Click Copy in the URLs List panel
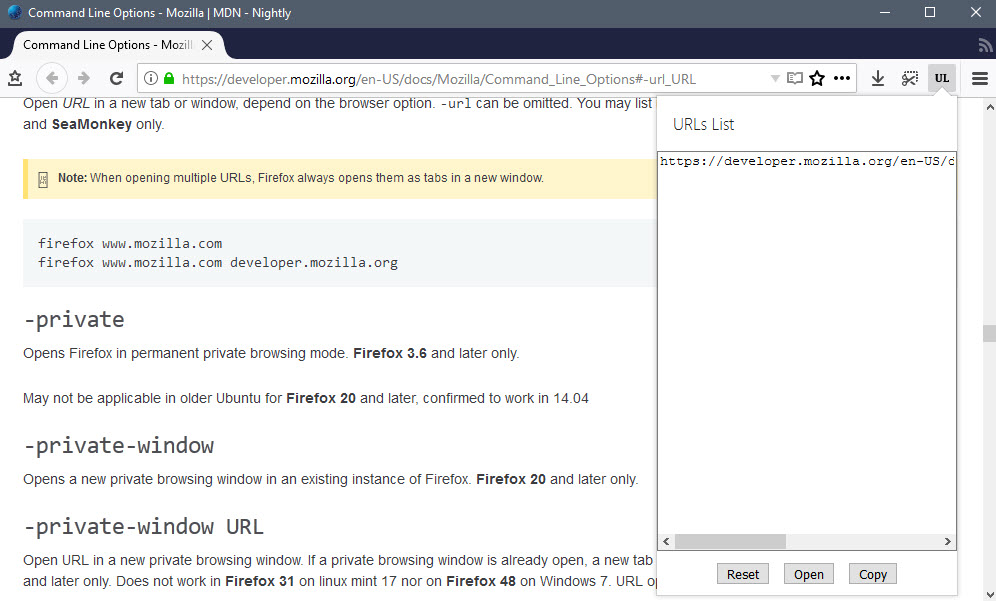Image resolution: width=996 pixels, height=601 pixels. (x=873, y=574)
